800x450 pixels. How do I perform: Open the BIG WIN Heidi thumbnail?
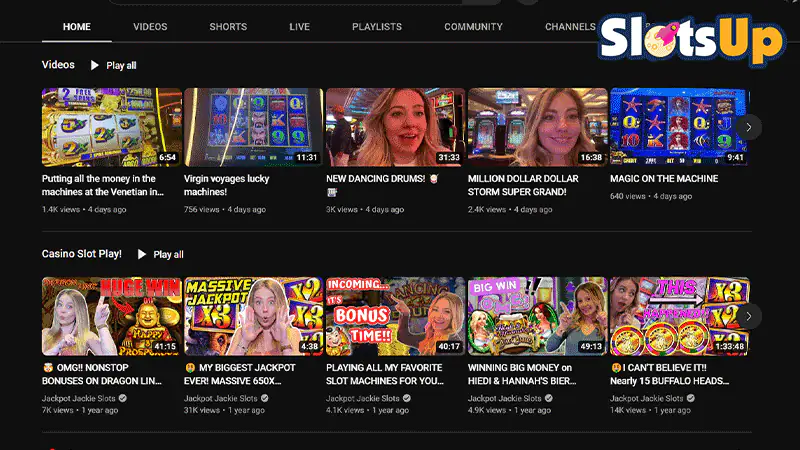pos(538,316)
